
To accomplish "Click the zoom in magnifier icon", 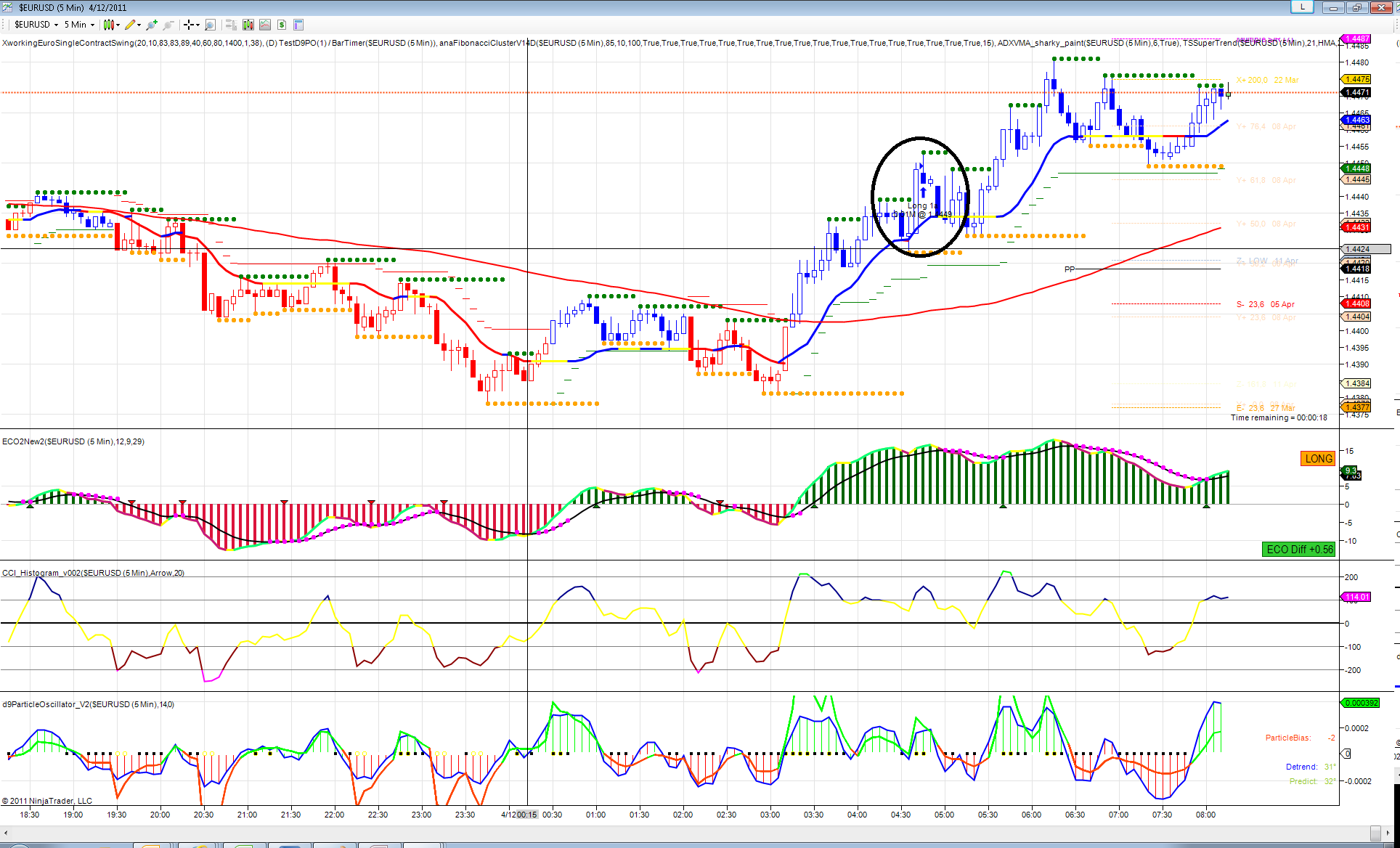I will (x=151, y=25).
